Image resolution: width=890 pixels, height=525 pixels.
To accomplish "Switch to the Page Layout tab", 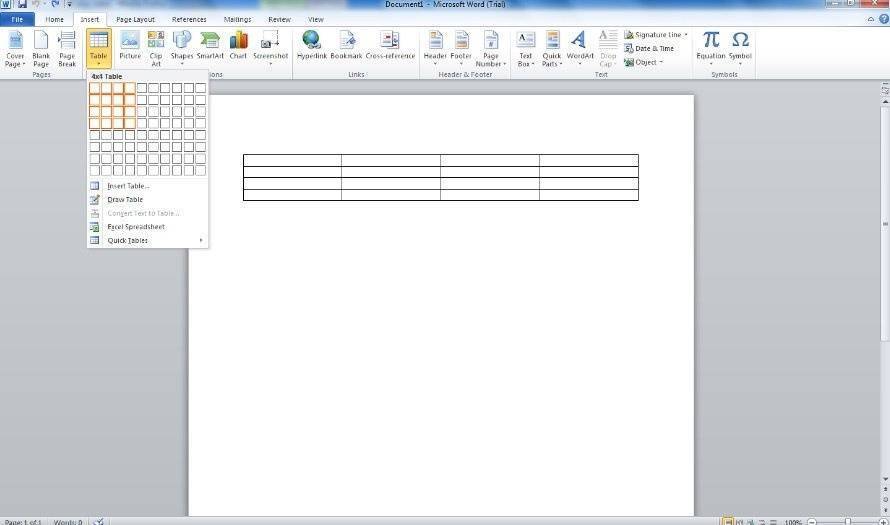I will point(135,19).
